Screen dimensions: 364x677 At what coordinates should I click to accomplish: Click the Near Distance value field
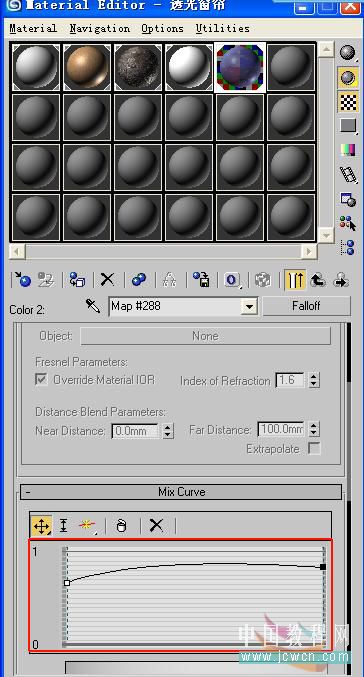coord(136,430)
